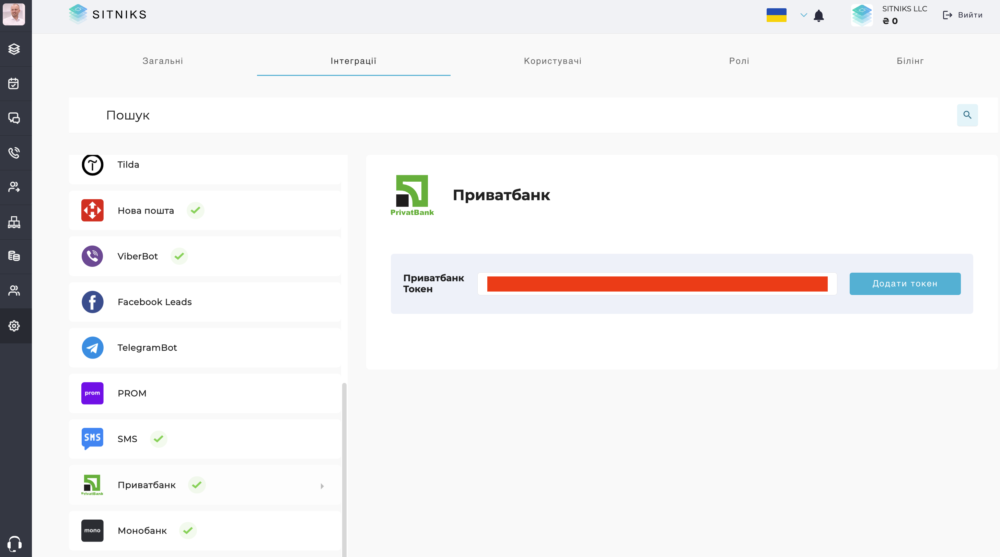Viewport: 1000px width, 557px height.
Task: Open the add-contact icon in sidebar
Action: pyautogui.click(x=14, y=187)
